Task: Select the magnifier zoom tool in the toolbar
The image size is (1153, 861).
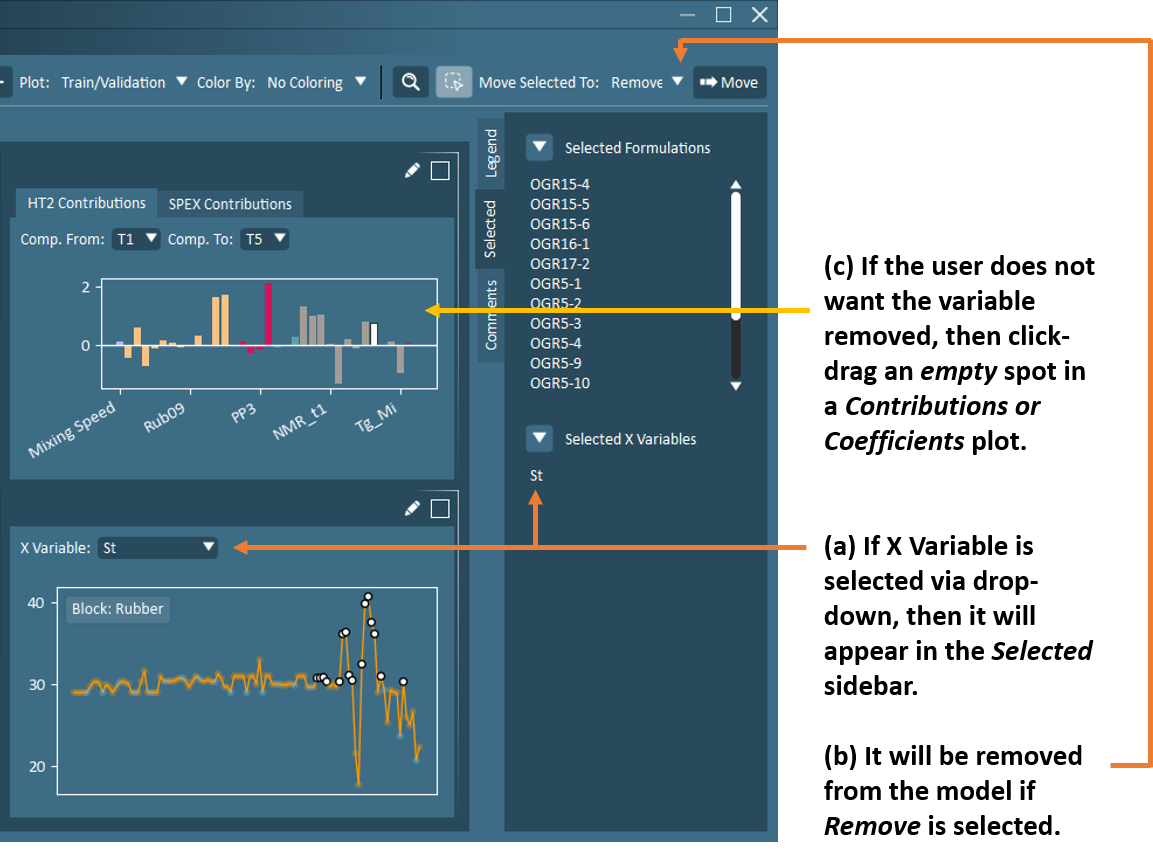Action: (410, 82)
